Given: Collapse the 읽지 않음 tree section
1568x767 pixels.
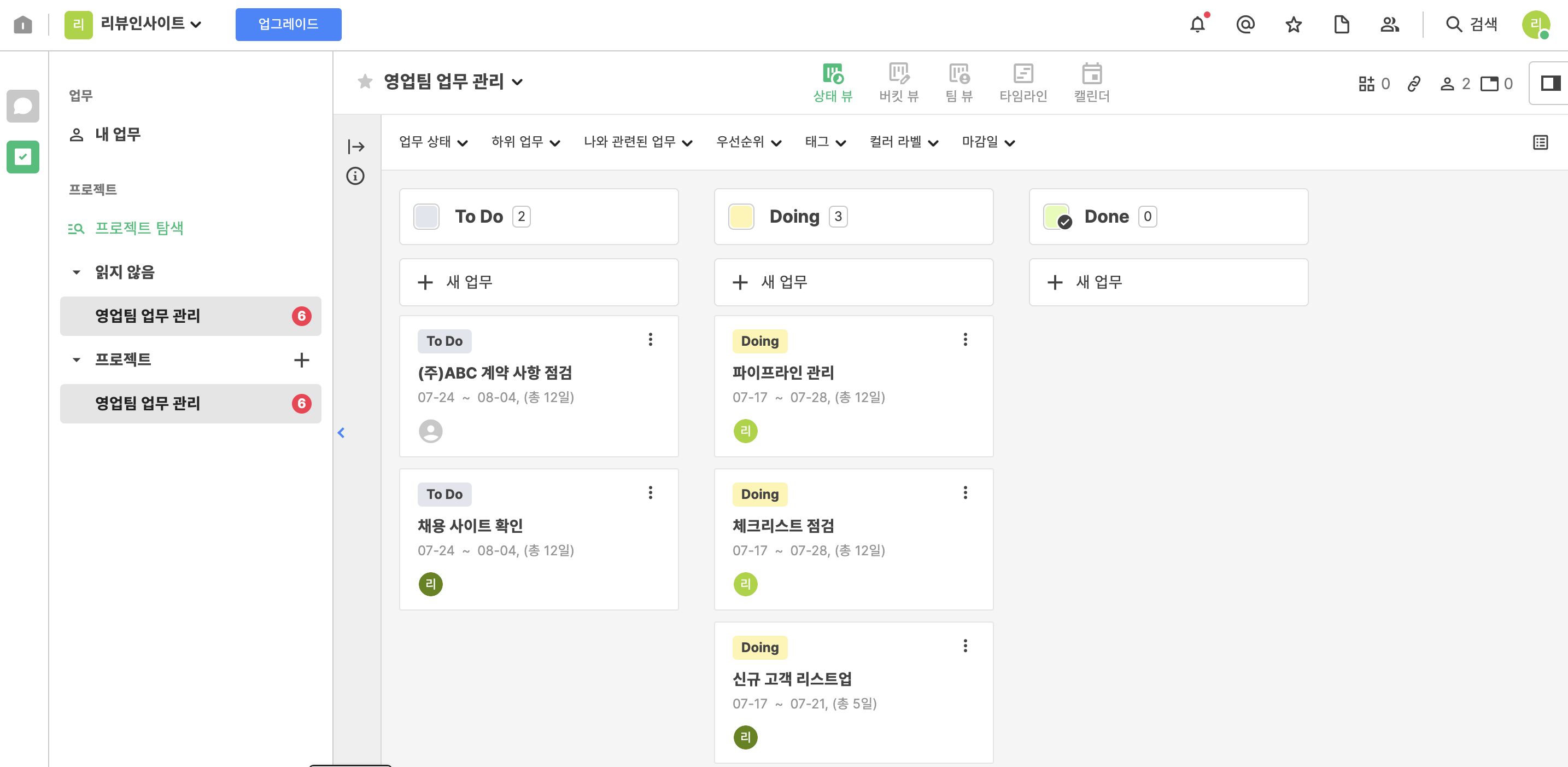Looking at the screenshot, I should [76, 272].
